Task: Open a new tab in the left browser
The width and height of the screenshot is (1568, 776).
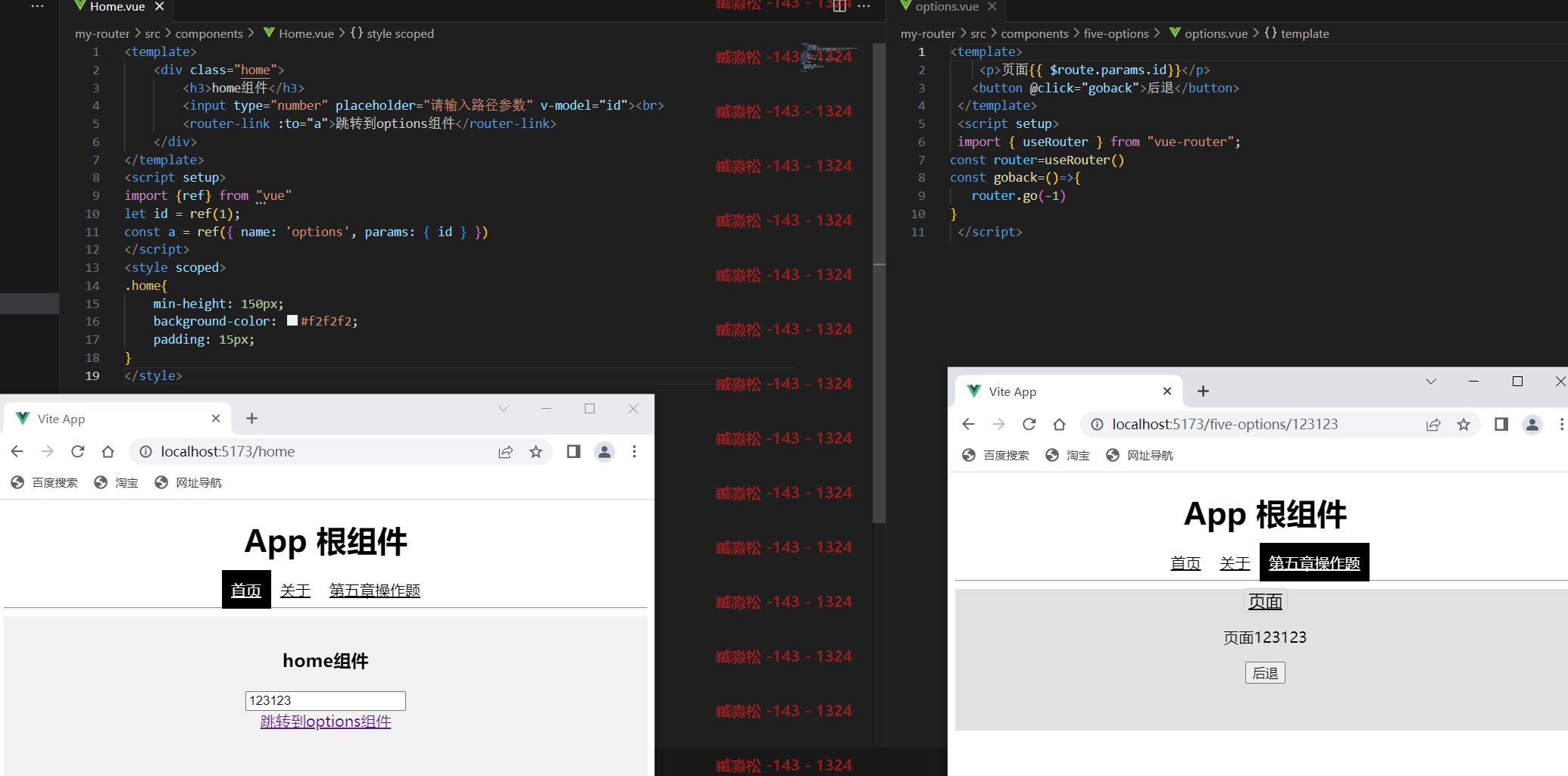Action: click(x=252, y=419)
